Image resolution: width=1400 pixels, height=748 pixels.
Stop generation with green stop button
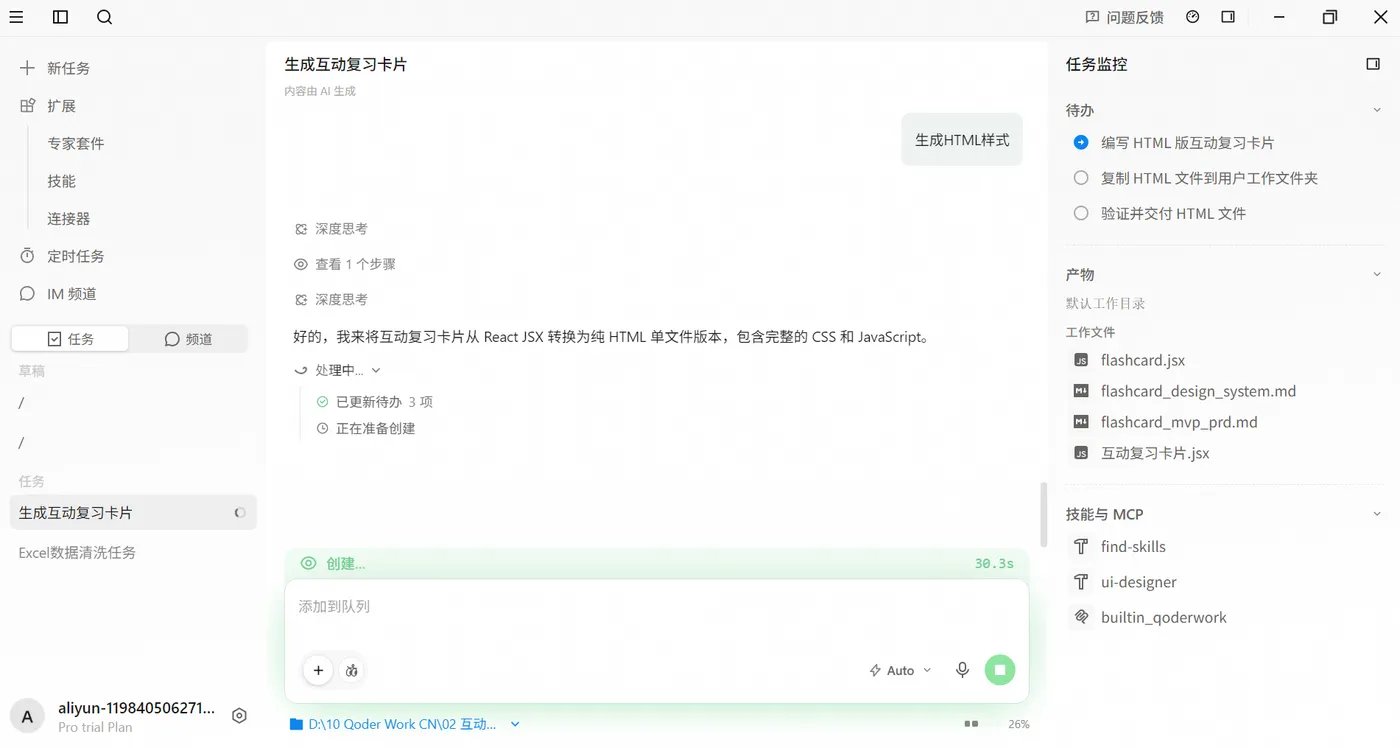pyautogui.click(x=999, y=670)
